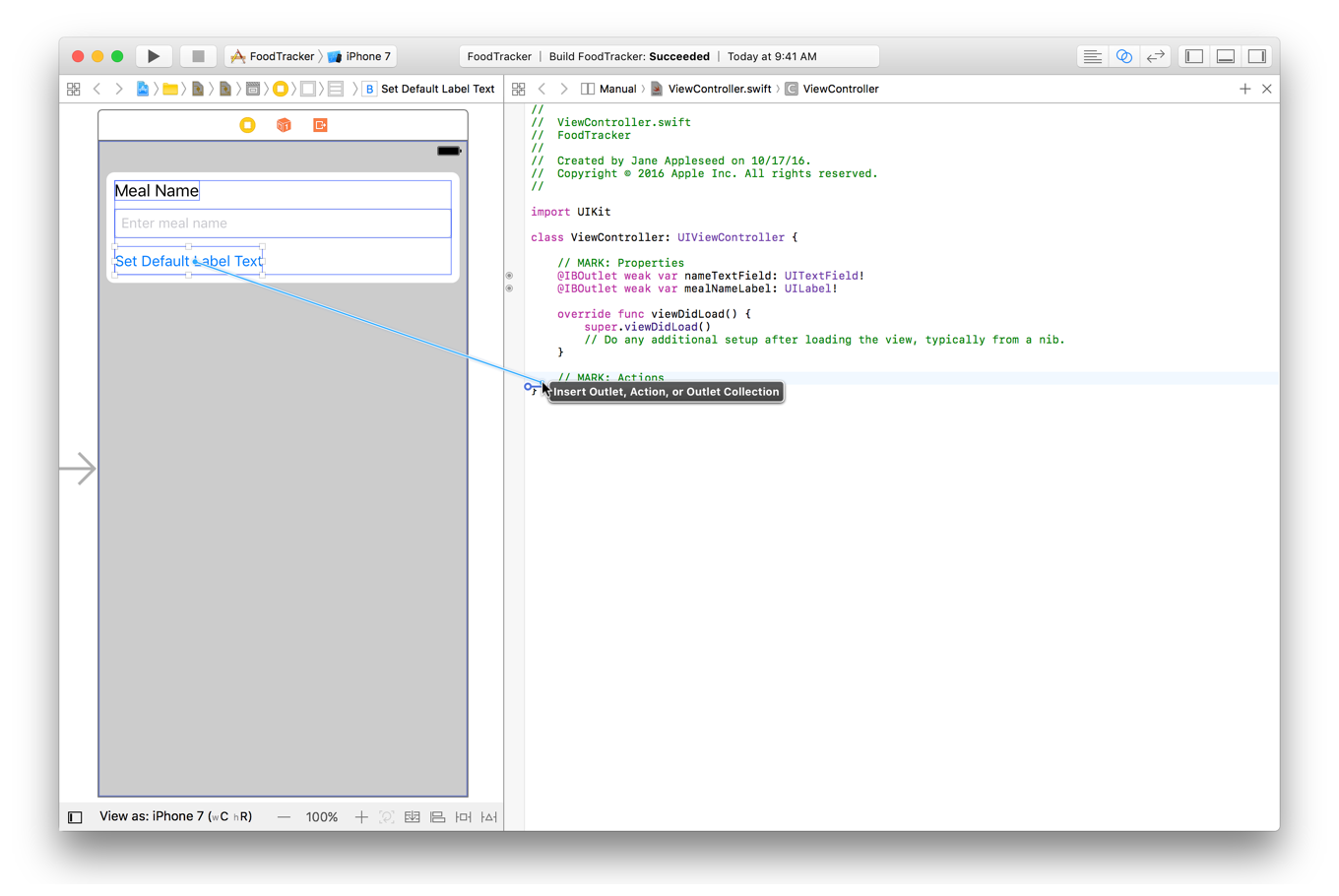Select the Set Default Label Text button
The width and height of the screenshot is (1339, 896).
(x=189, y=261)
